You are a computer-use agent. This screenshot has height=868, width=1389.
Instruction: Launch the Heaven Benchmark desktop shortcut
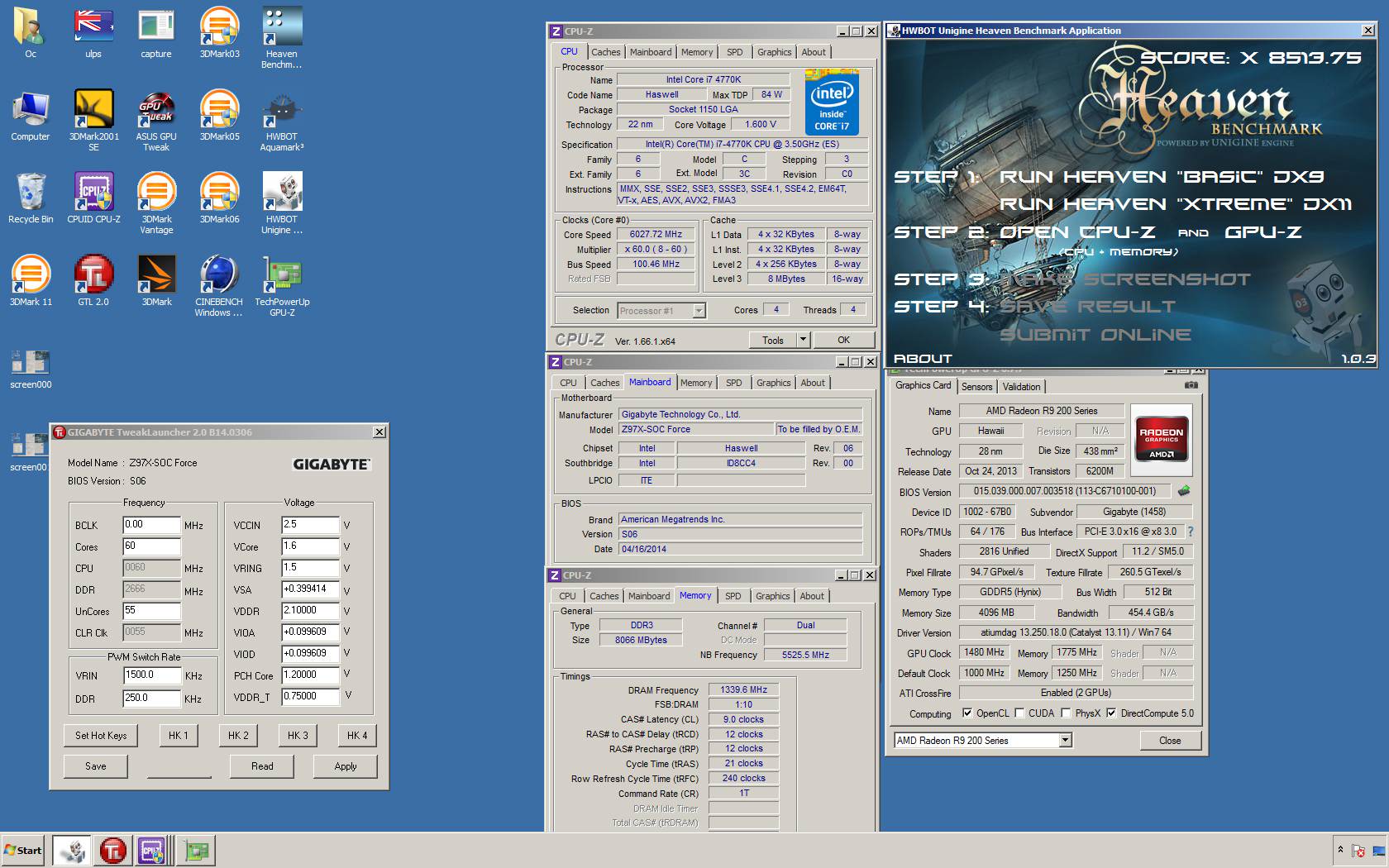point(282,38)
